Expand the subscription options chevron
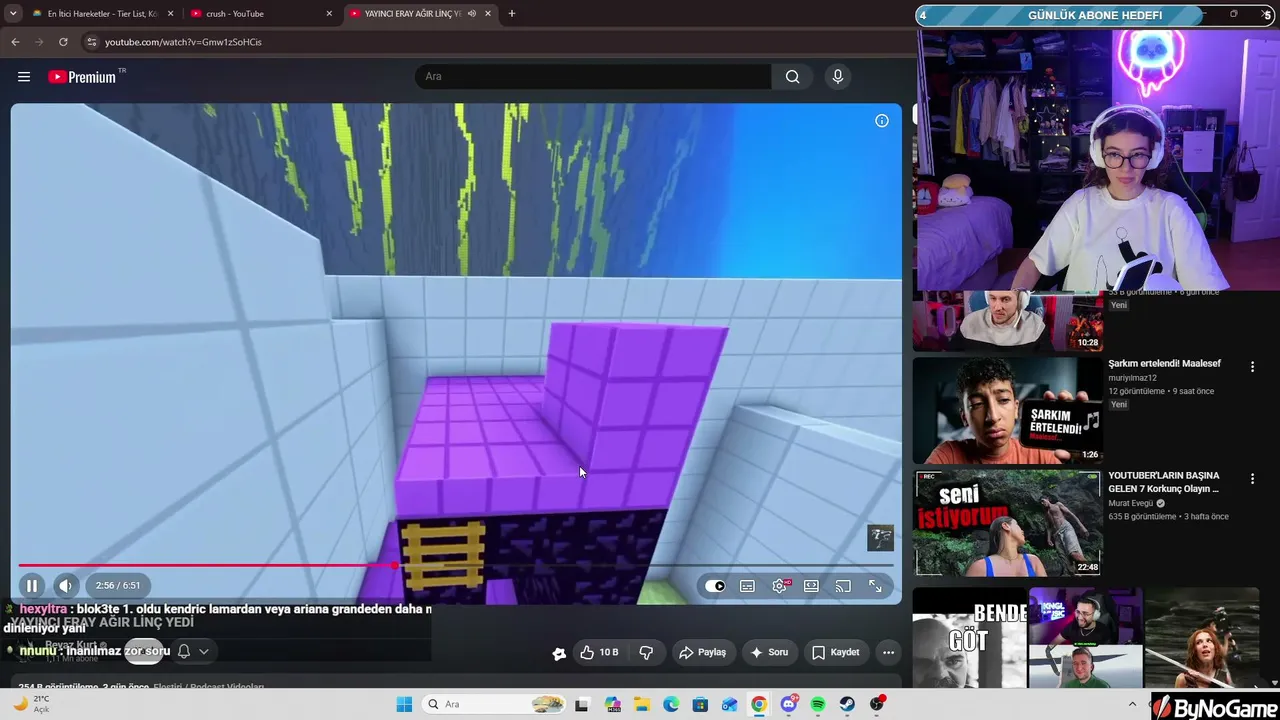Viewport: 1280px width, 720px height. [x=204, y=651]
